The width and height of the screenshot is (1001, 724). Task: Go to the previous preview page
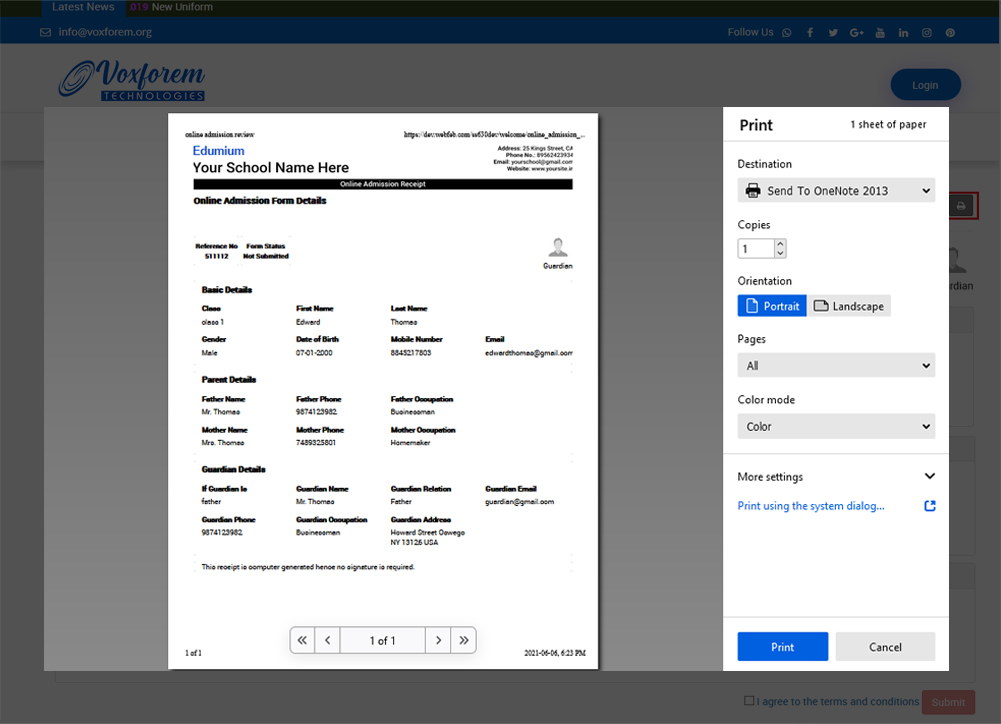pos(328,640)
